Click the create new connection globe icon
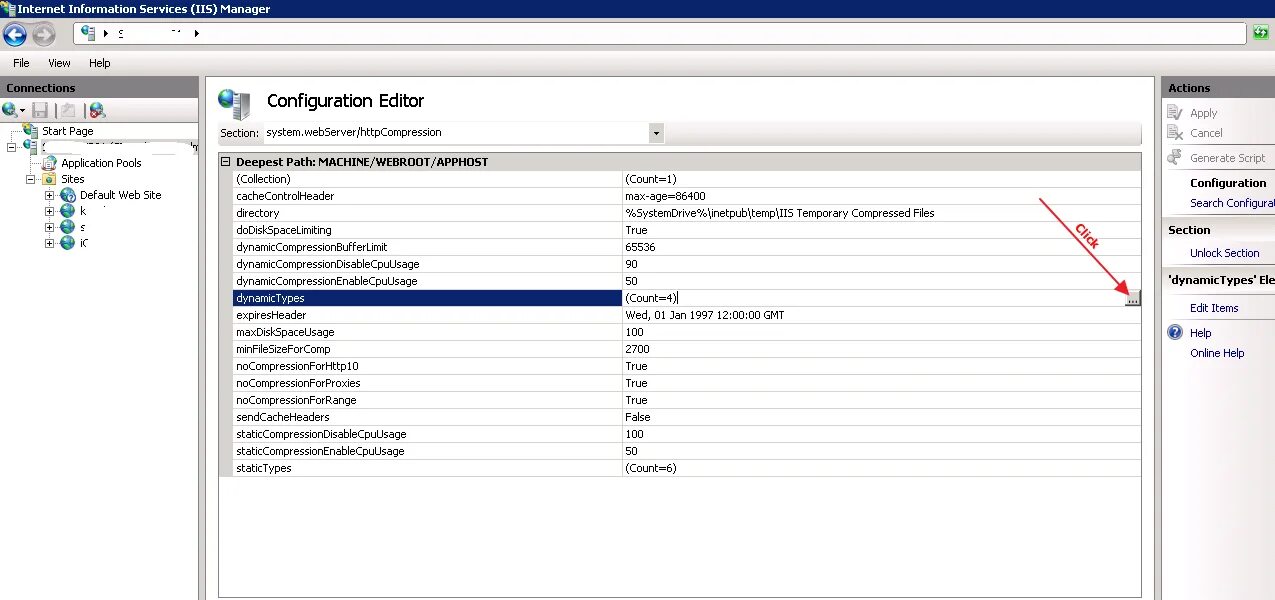Screen dimensions: 1275x600 tap(9, 110)
